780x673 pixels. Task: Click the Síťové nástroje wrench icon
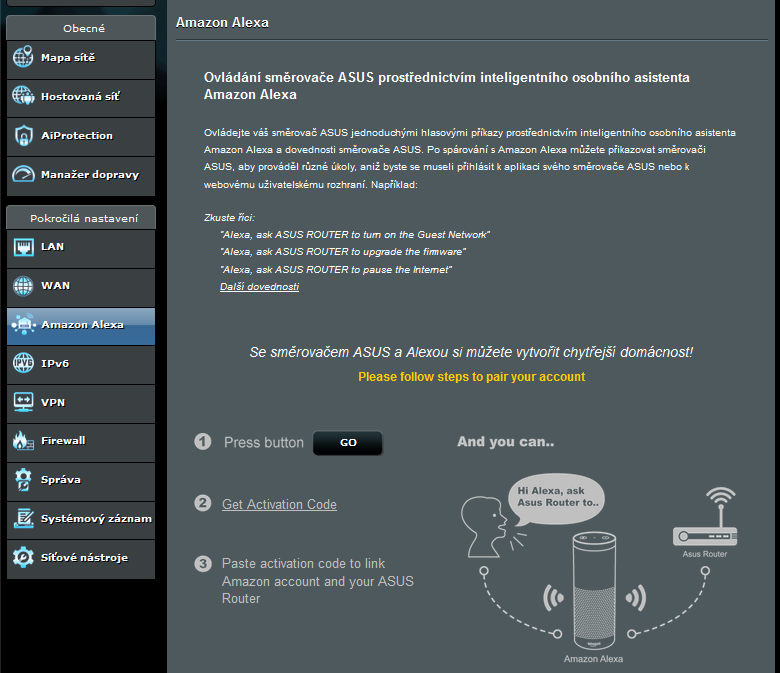[23, 557]
